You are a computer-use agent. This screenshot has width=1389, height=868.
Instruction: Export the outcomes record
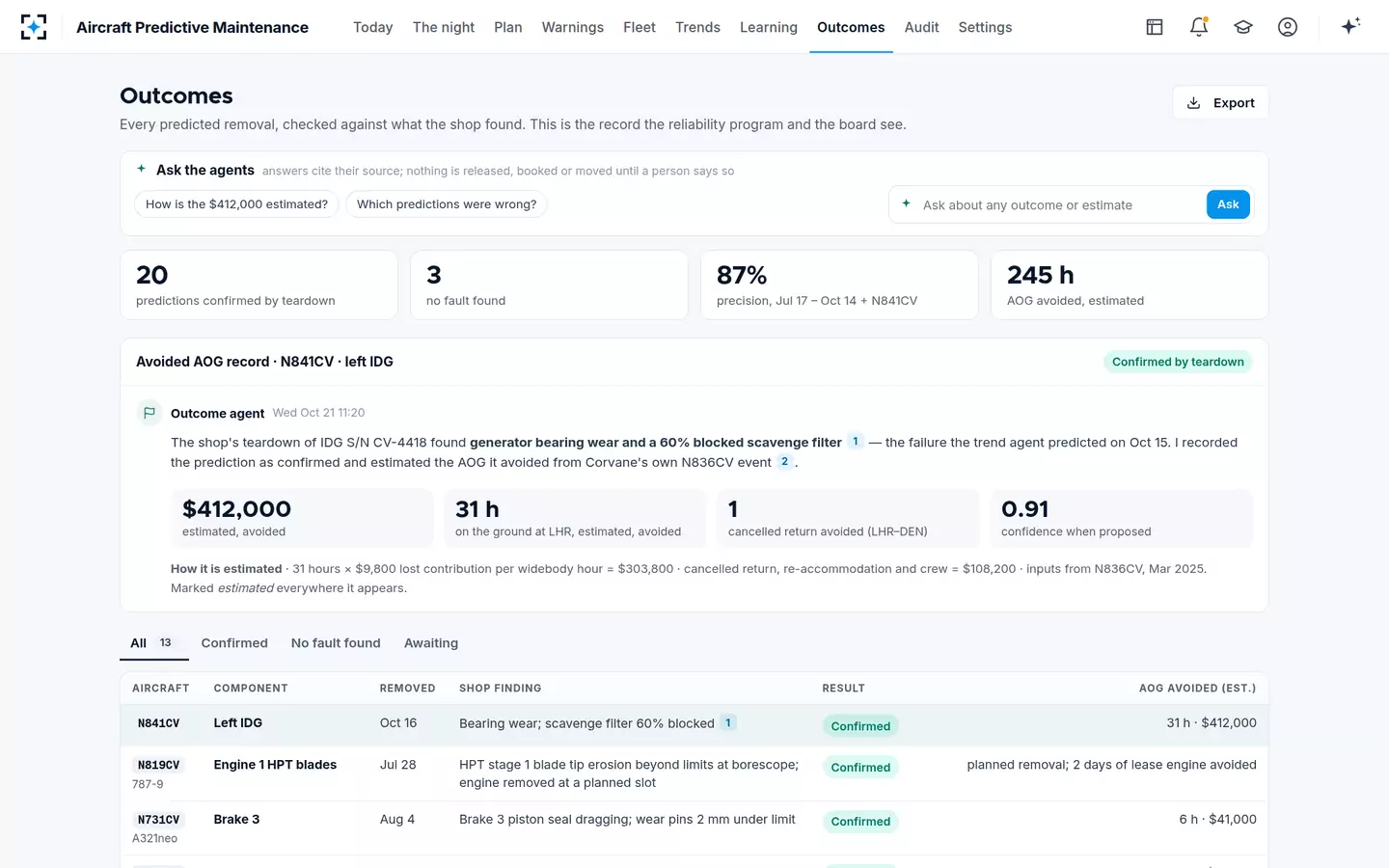[1220, 103]
